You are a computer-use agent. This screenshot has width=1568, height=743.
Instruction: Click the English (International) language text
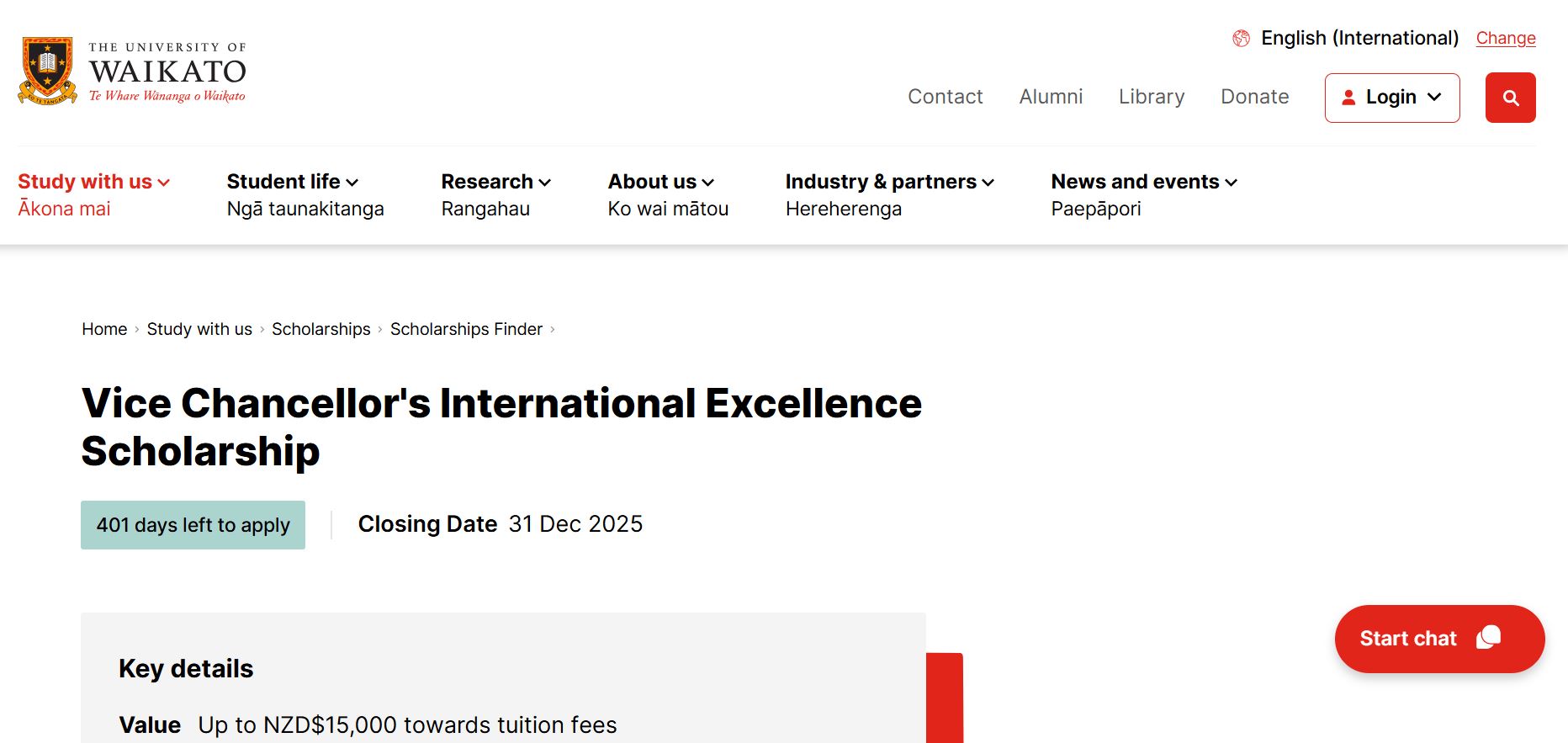pos(1359,38)
